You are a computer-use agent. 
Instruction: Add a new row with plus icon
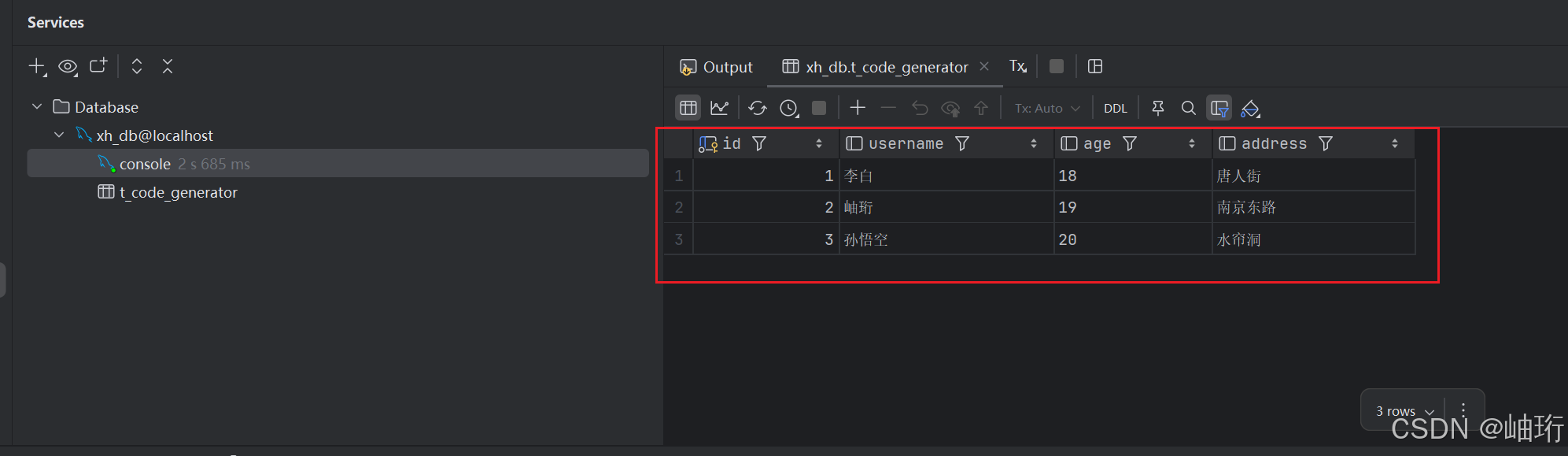[858, 108]
